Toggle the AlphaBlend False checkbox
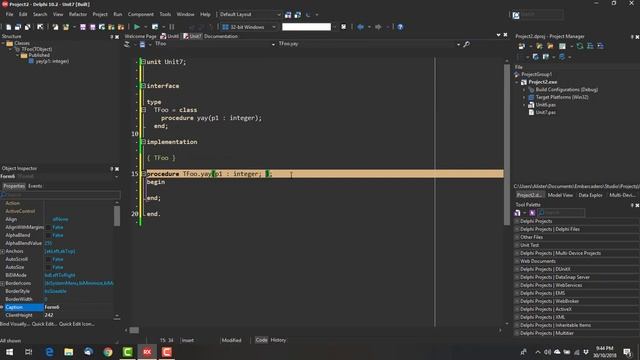This screenshot has height=360, width=640. pos(48,235)
